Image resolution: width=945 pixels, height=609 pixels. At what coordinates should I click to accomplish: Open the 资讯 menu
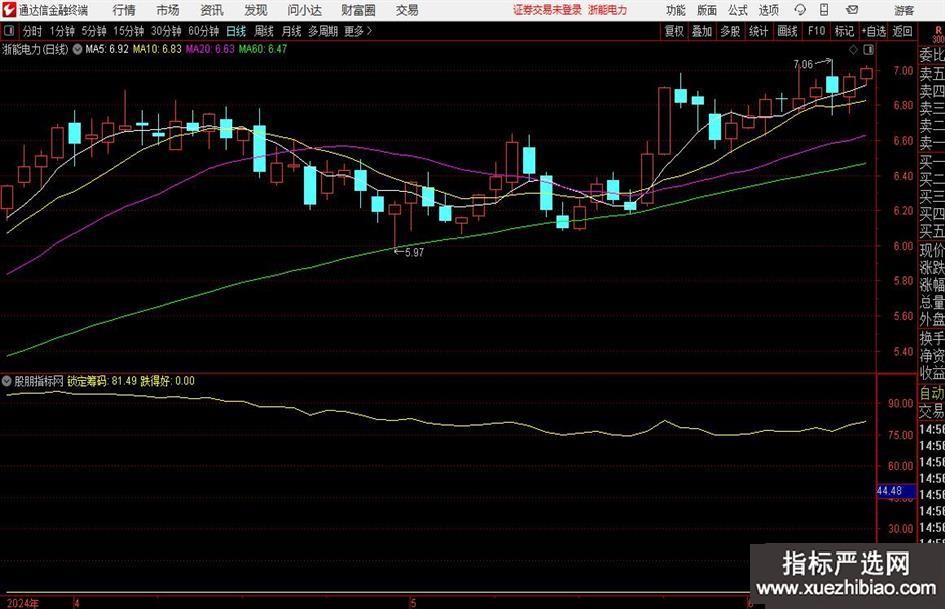(212, 10)
